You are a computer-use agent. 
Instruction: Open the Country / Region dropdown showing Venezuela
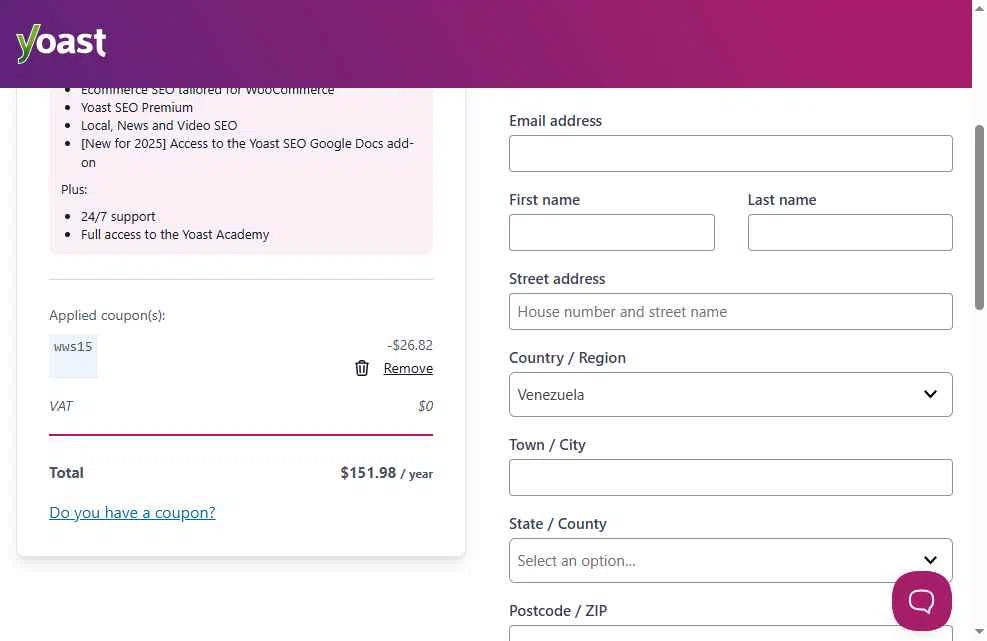click(730, 394)
